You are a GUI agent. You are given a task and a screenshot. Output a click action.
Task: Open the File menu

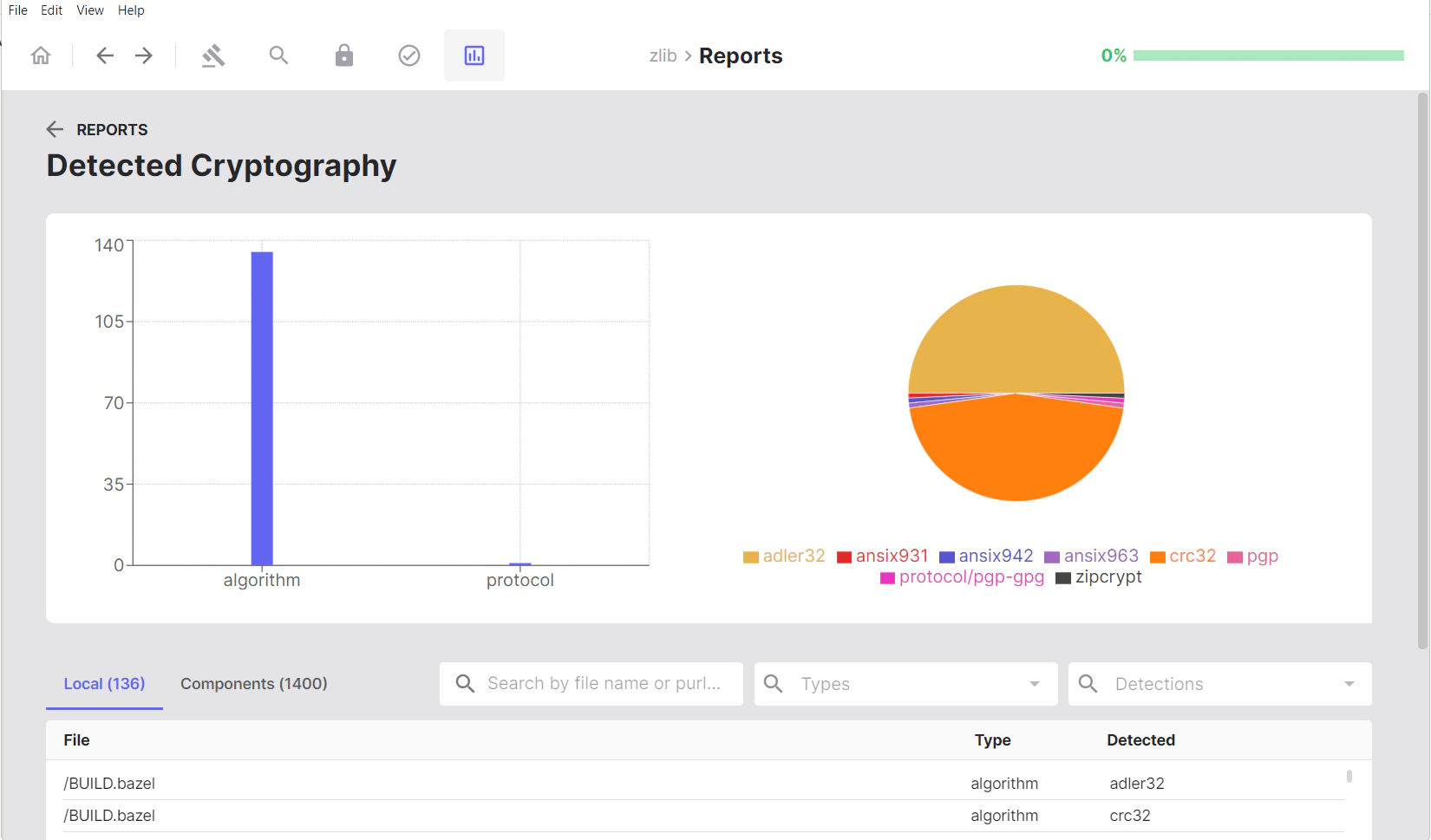click(18, 10)
